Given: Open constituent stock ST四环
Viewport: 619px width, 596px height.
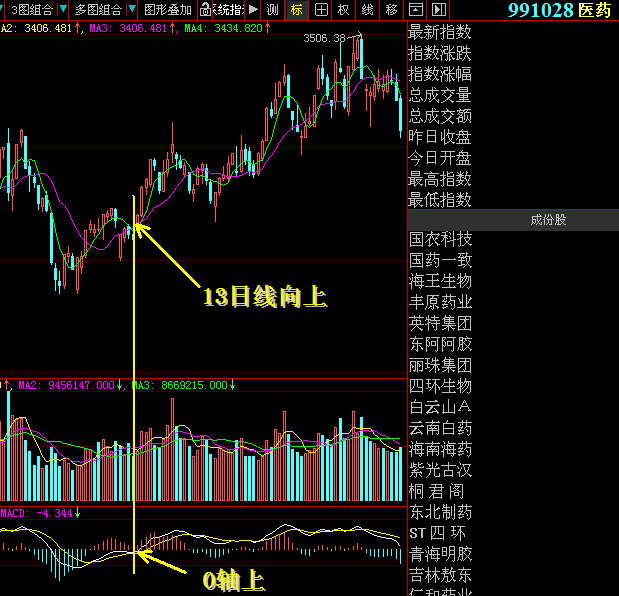Looking at the screenshot, I should tap(437, 533).
